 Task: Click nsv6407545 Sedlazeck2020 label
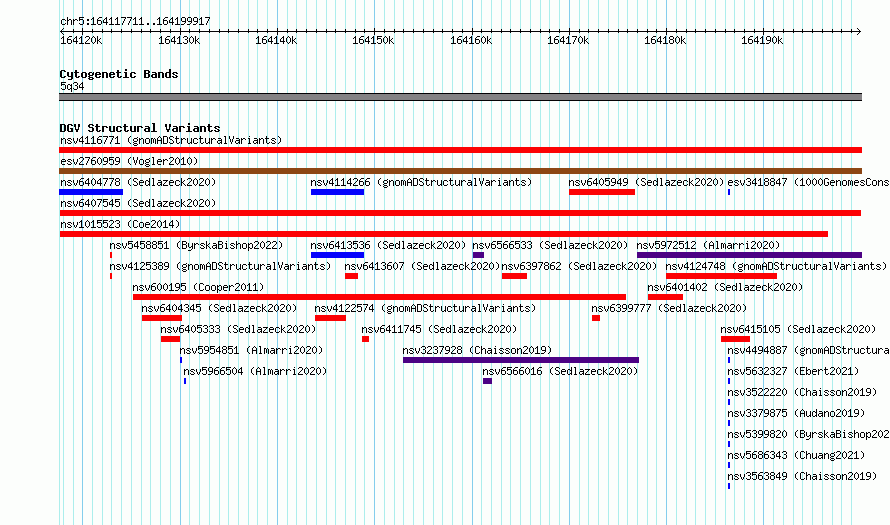click(x=138, y=203)
